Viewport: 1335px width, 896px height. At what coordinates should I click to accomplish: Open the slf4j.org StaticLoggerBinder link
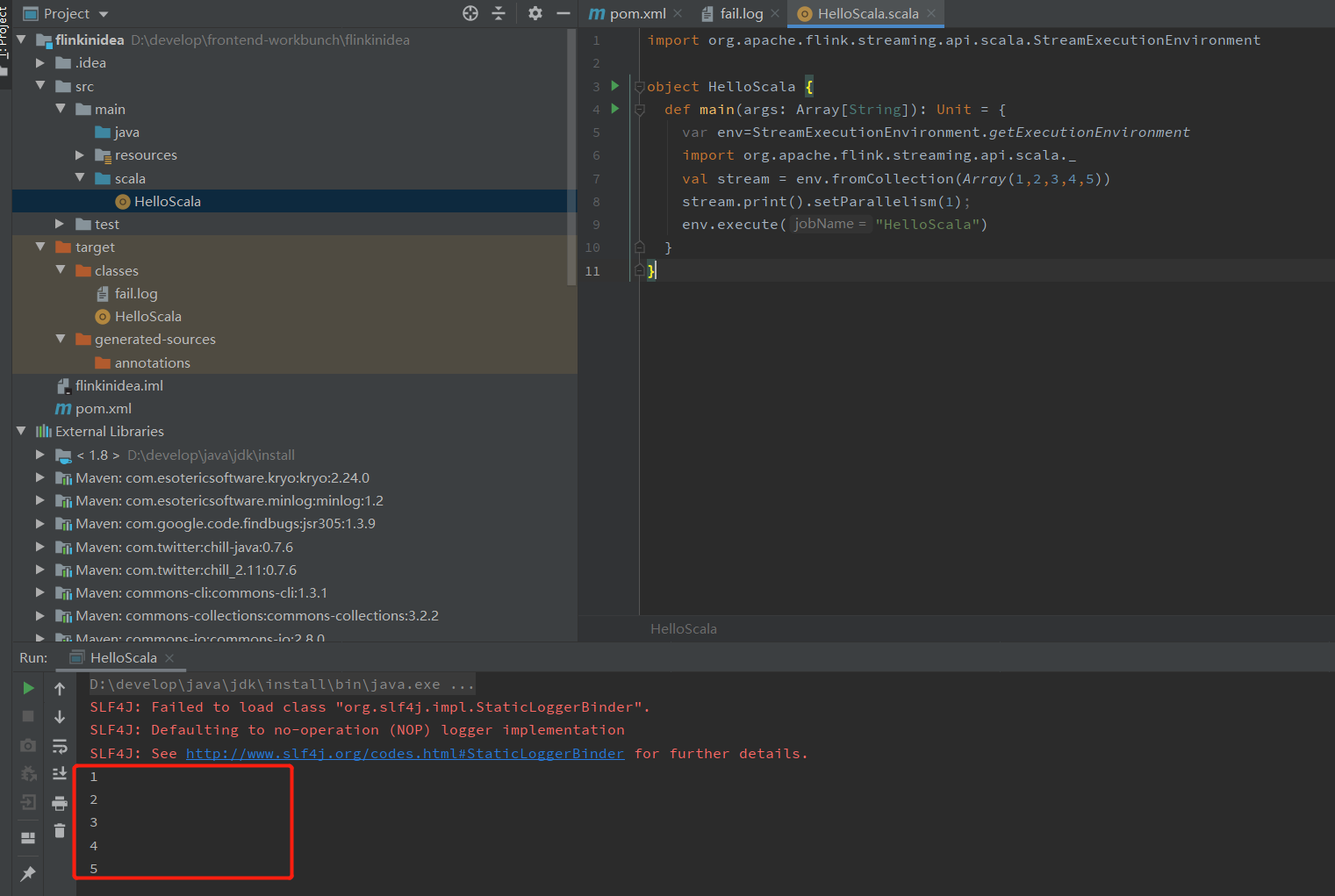pyautogui.click(x=405, y=753)
